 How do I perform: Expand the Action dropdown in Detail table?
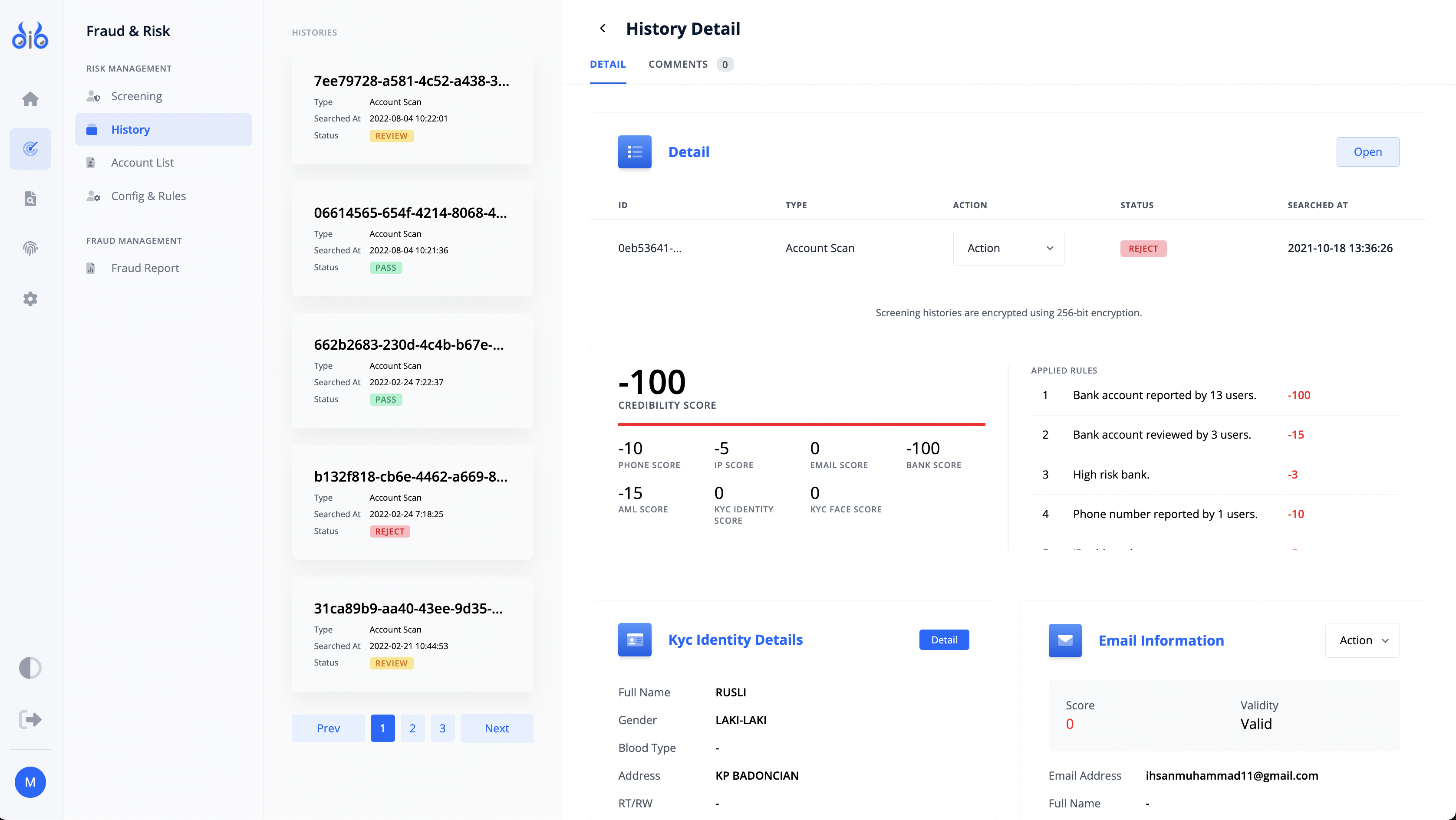(1008, 248)
